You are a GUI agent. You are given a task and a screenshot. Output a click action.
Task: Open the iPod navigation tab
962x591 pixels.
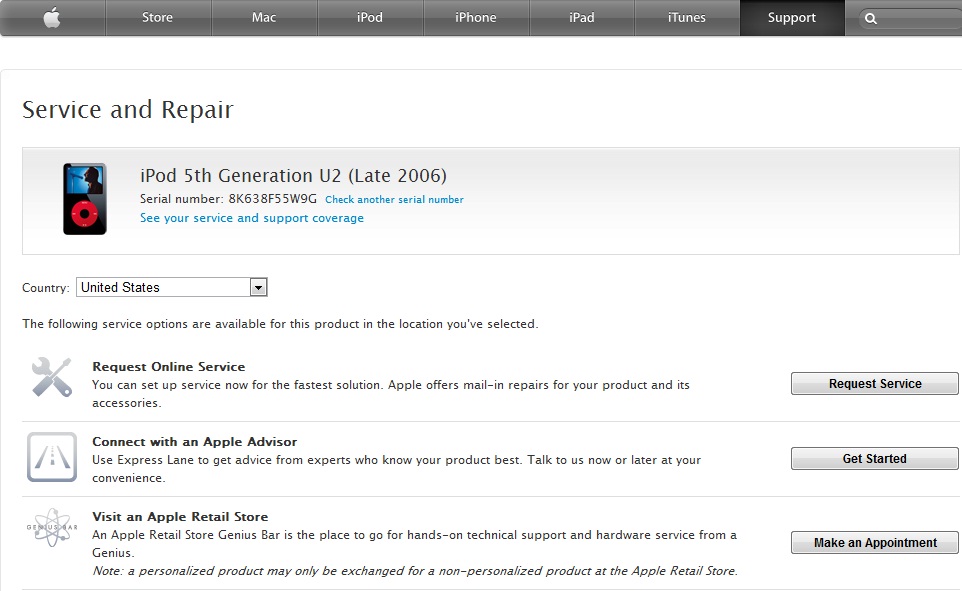tap(370, 18)
